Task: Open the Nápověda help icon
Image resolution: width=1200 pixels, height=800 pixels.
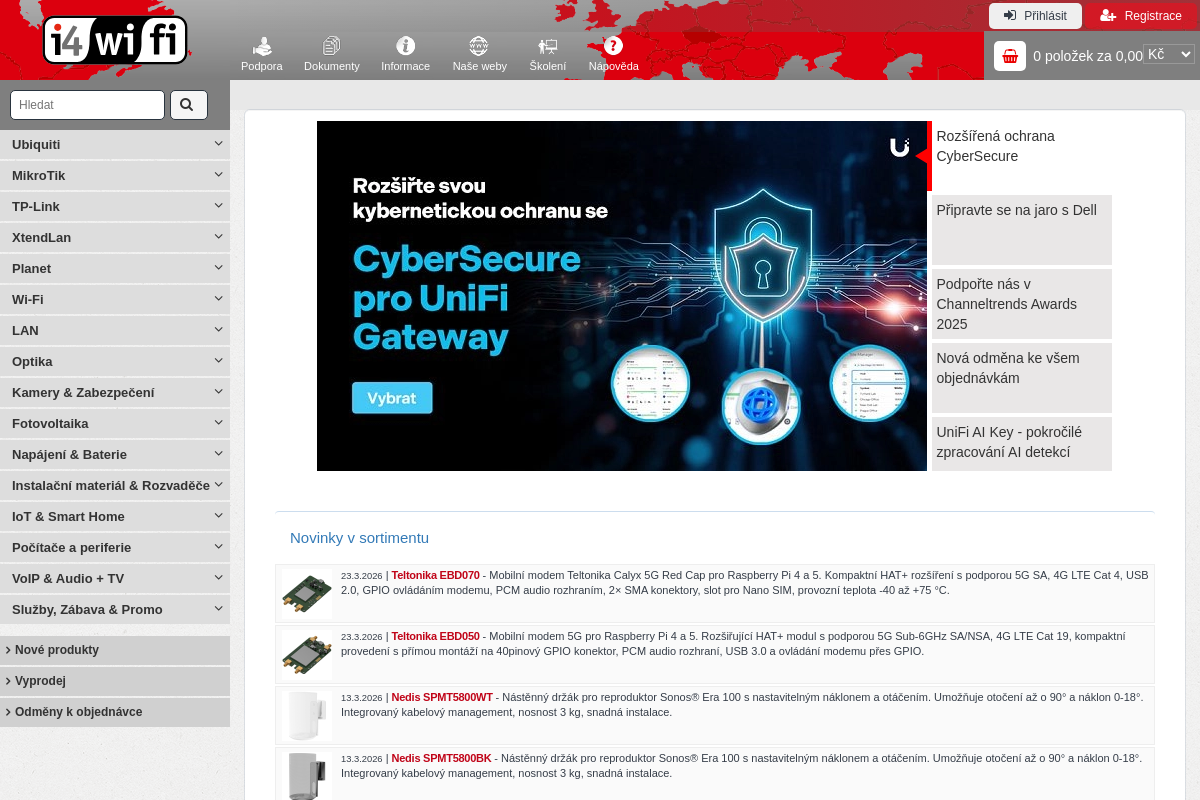Action: point(613,46)
